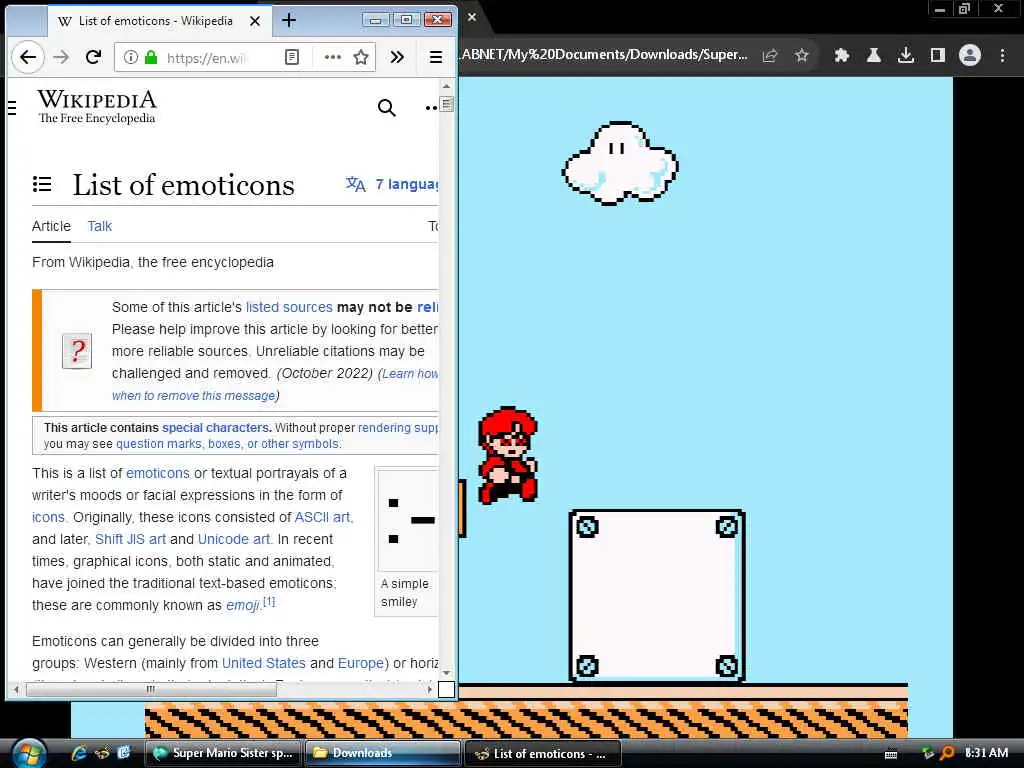Click the smiling cloud sprite
This screenshot has height=768, width=1024.
coord(620,163)
